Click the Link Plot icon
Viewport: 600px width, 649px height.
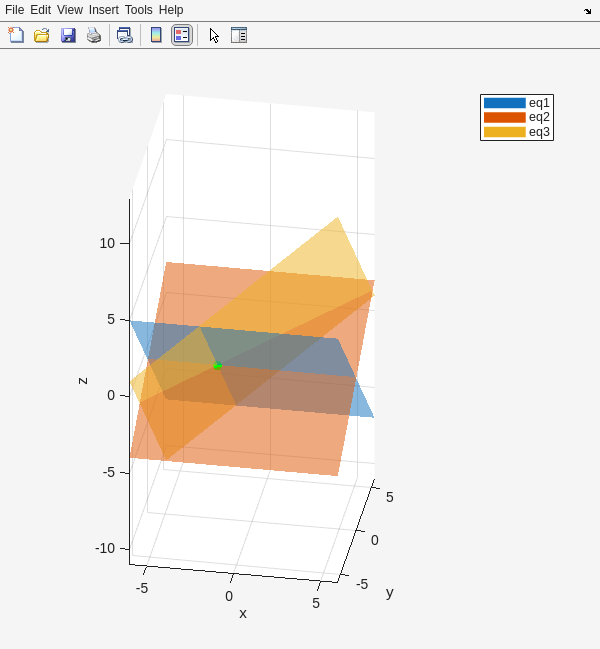pos(125,35)
